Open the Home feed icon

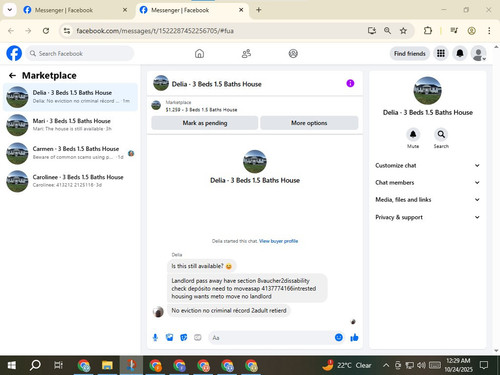click(199, 53)
